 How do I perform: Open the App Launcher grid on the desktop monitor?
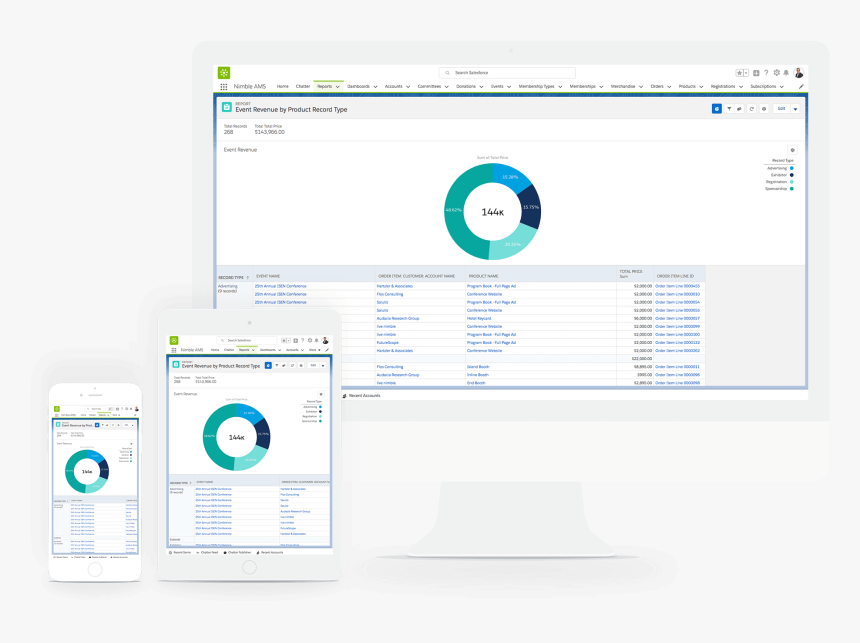(224, 87)
